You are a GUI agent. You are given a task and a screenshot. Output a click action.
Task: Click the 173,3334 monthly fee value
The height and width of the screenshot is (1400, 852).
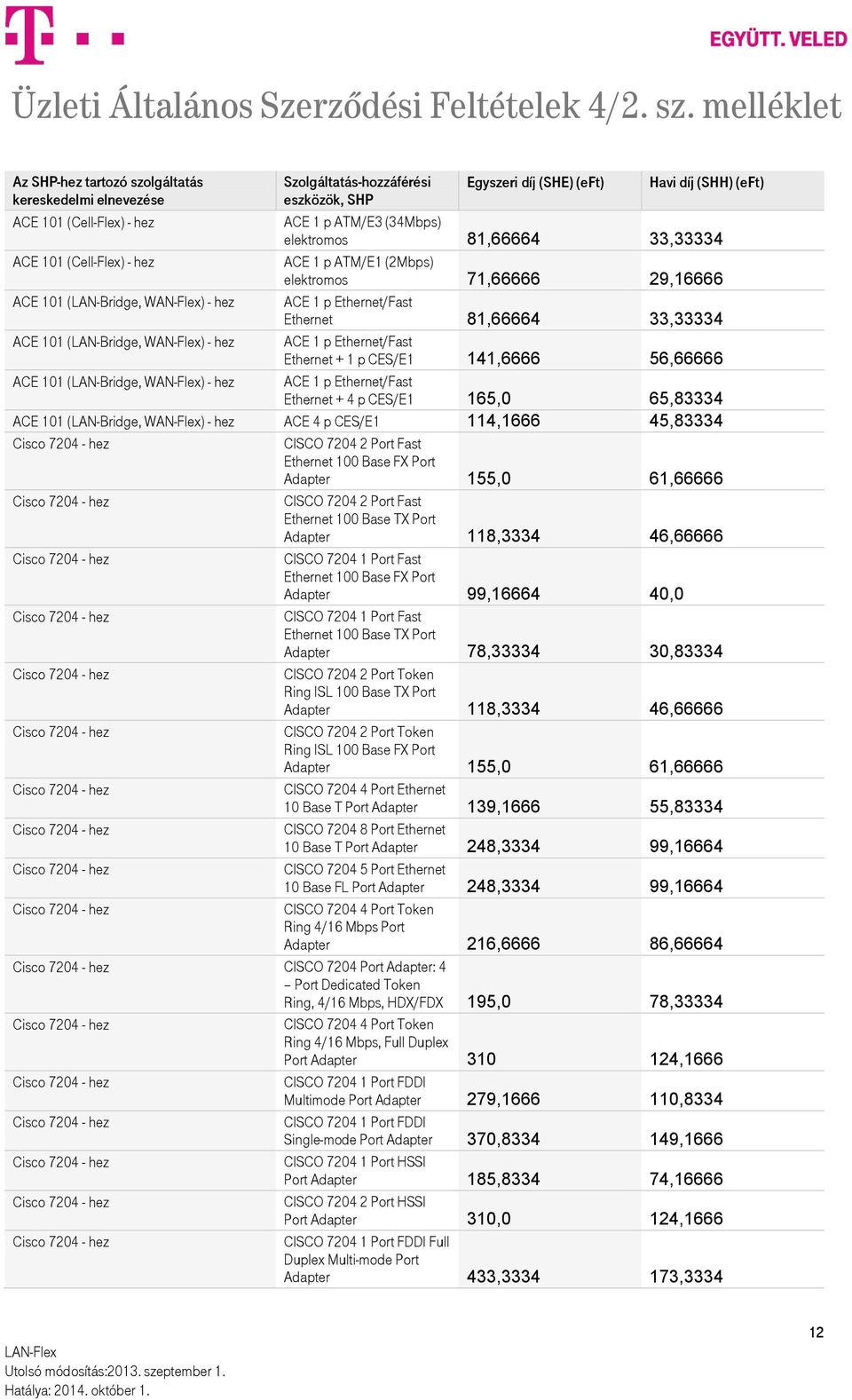tap(686, 1277)
